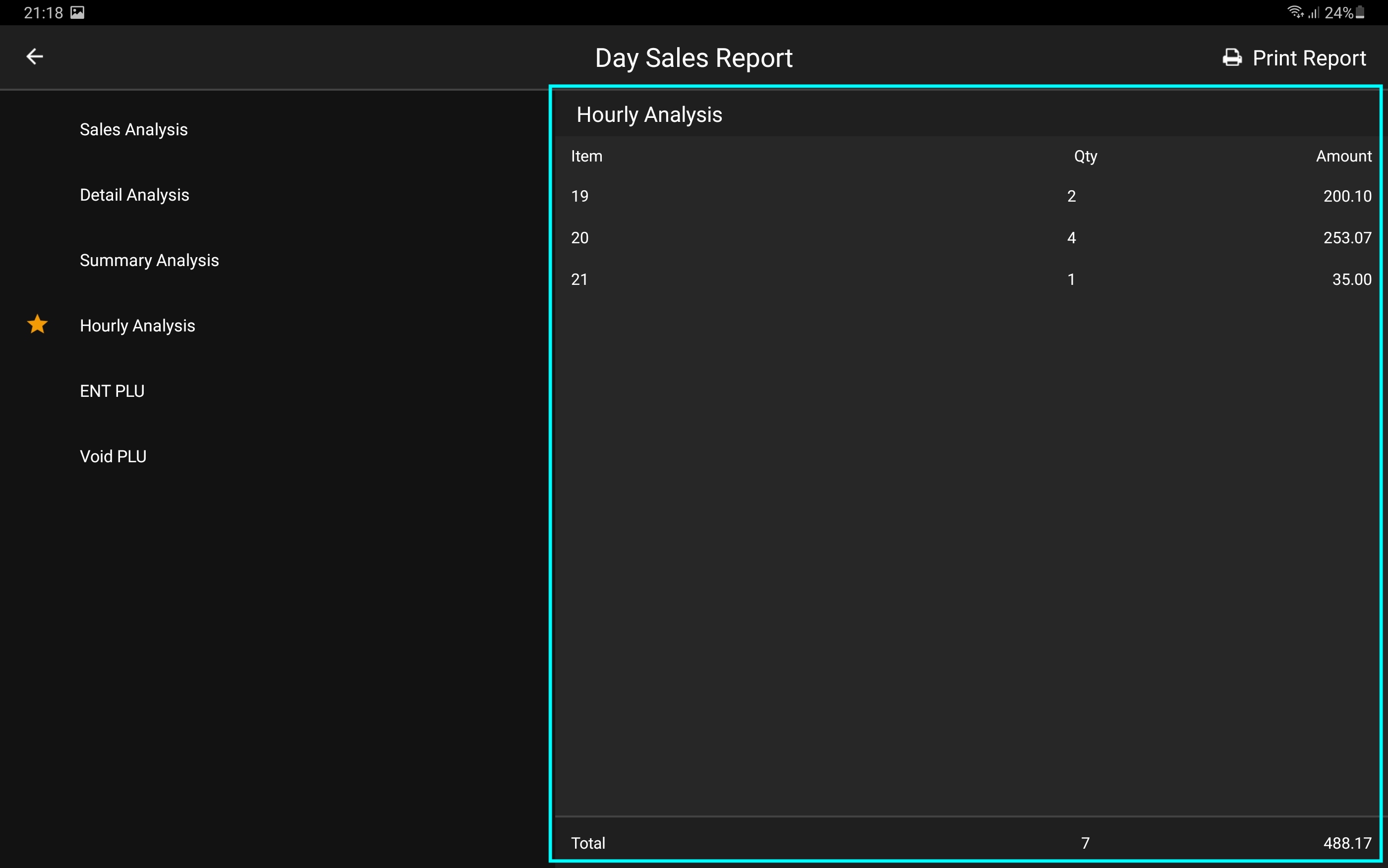Viewport: 1388px width, 868px height.
Task: Select Detail Analysis from sidebar
Action: tap(134, 195)
